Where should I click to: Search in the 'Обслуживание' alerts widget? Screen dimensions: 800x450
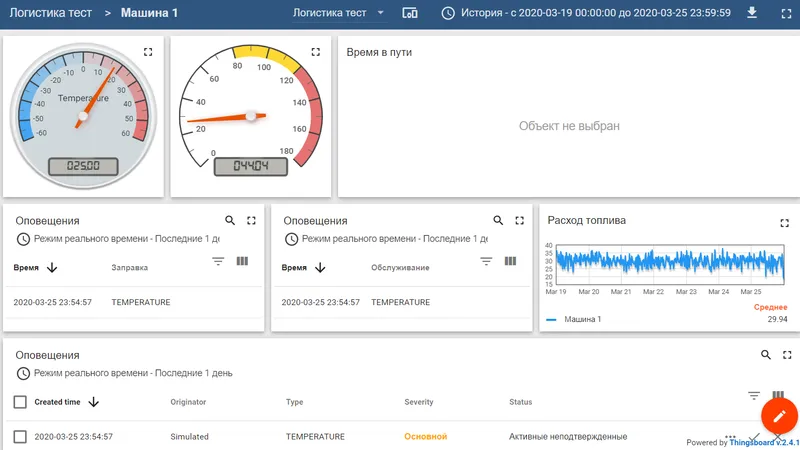point(498,220)
